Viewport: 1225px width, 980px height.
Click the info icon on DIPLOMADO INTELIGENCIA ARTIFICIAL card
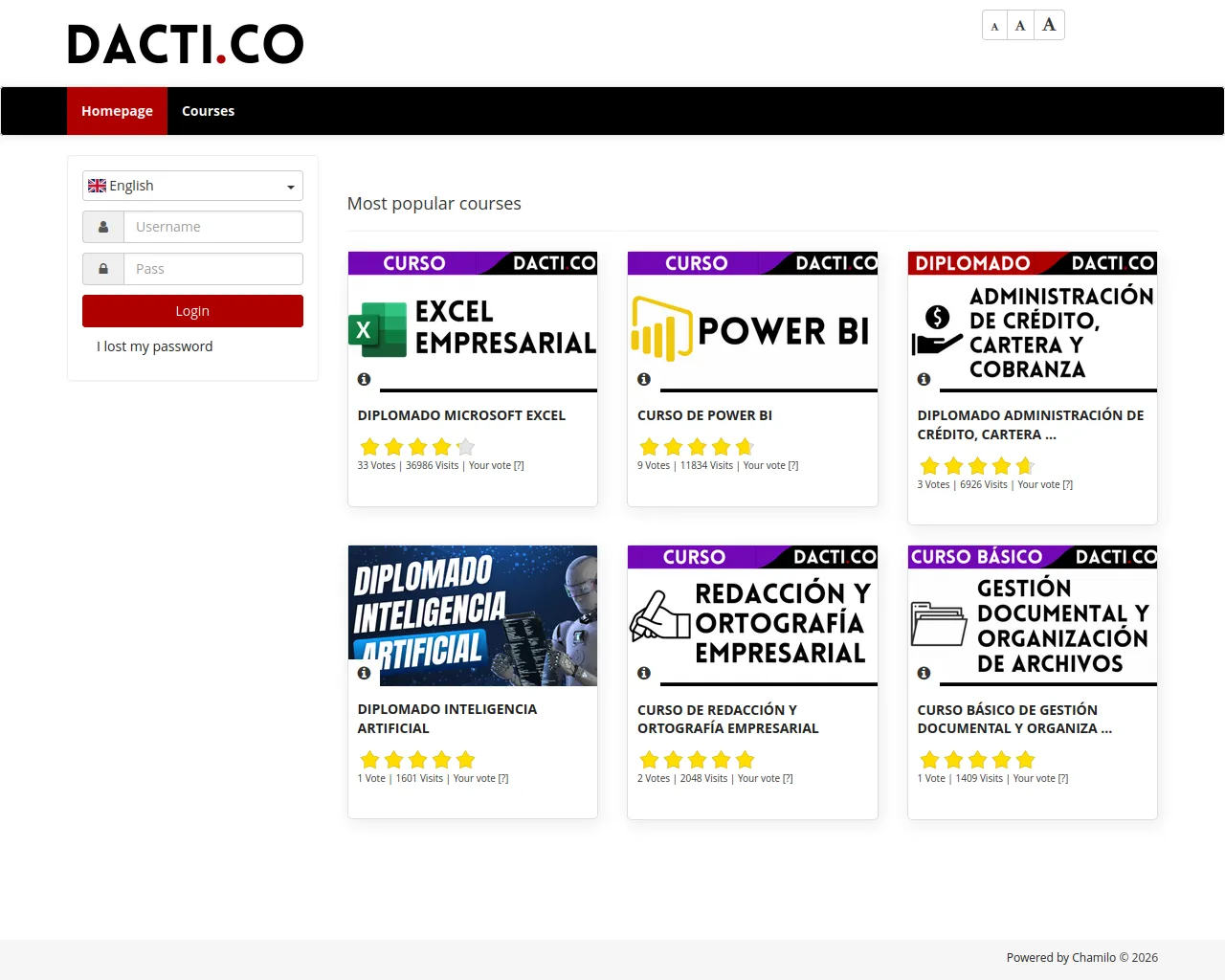click(x=364, y=673)
